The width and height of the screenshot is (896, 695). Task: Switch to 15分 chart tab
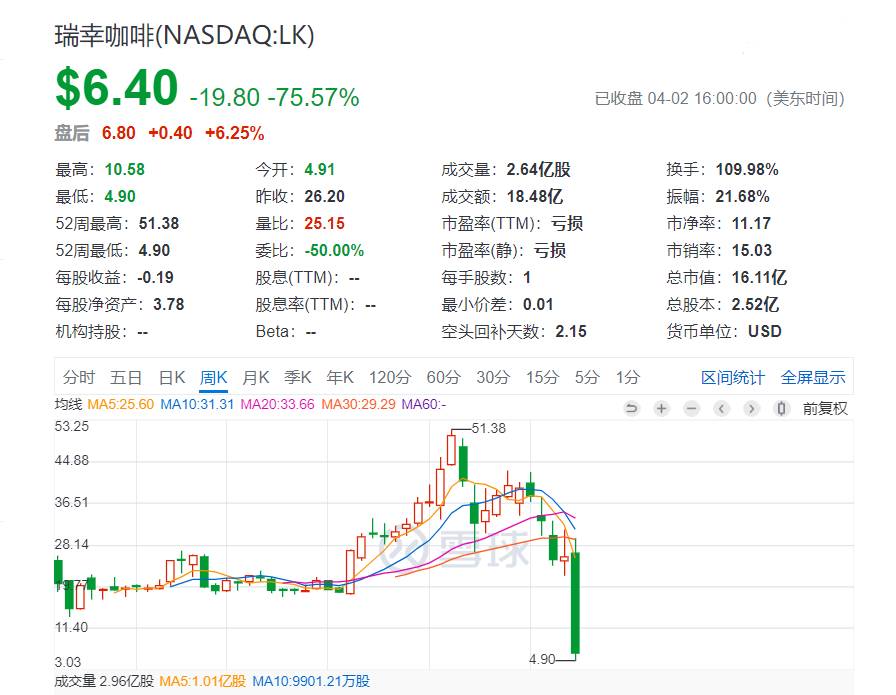tap(543, 377)
